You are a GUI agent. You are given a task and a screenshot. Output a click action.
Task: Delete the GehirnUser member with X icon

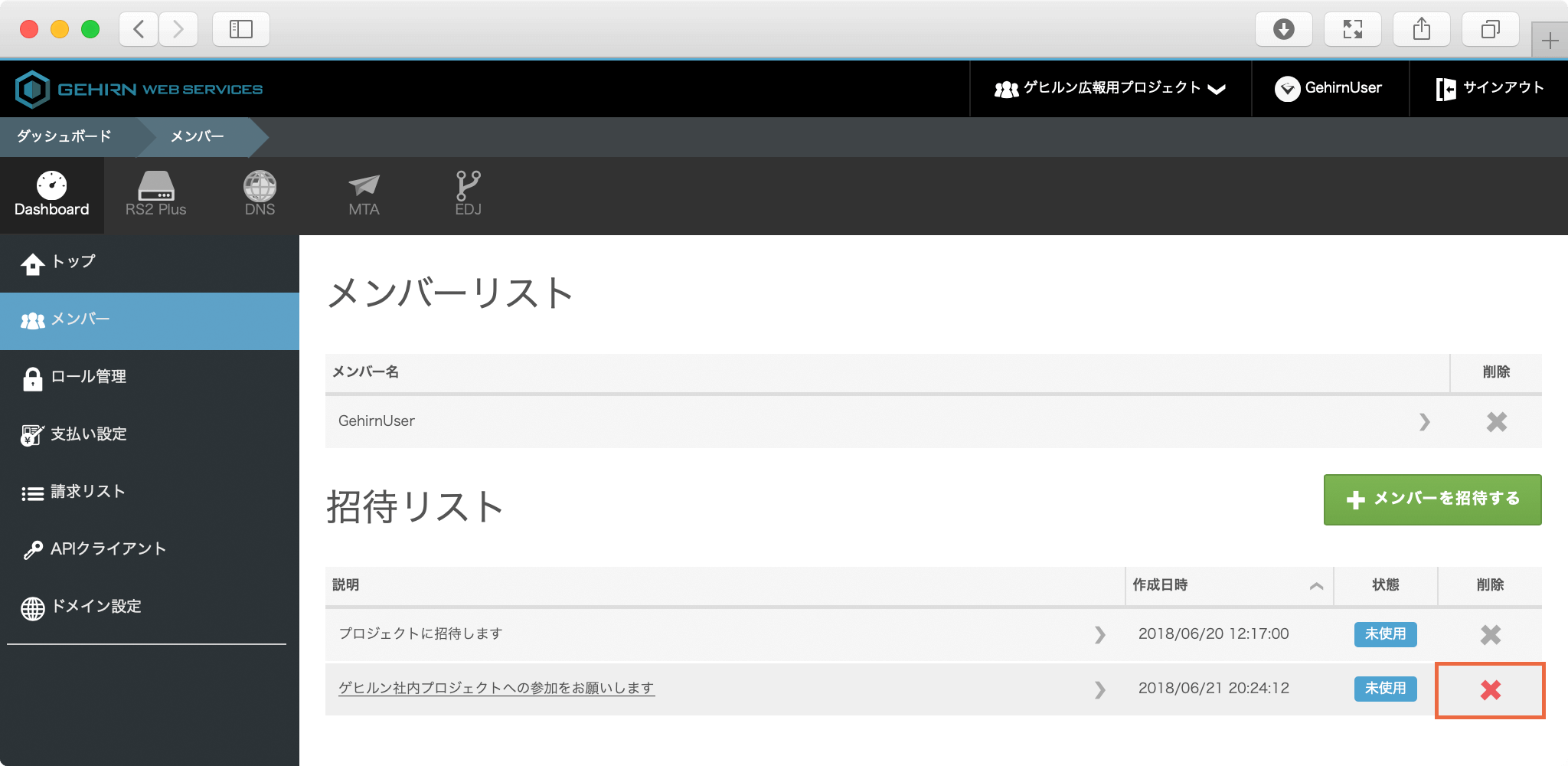[1496, 422]
